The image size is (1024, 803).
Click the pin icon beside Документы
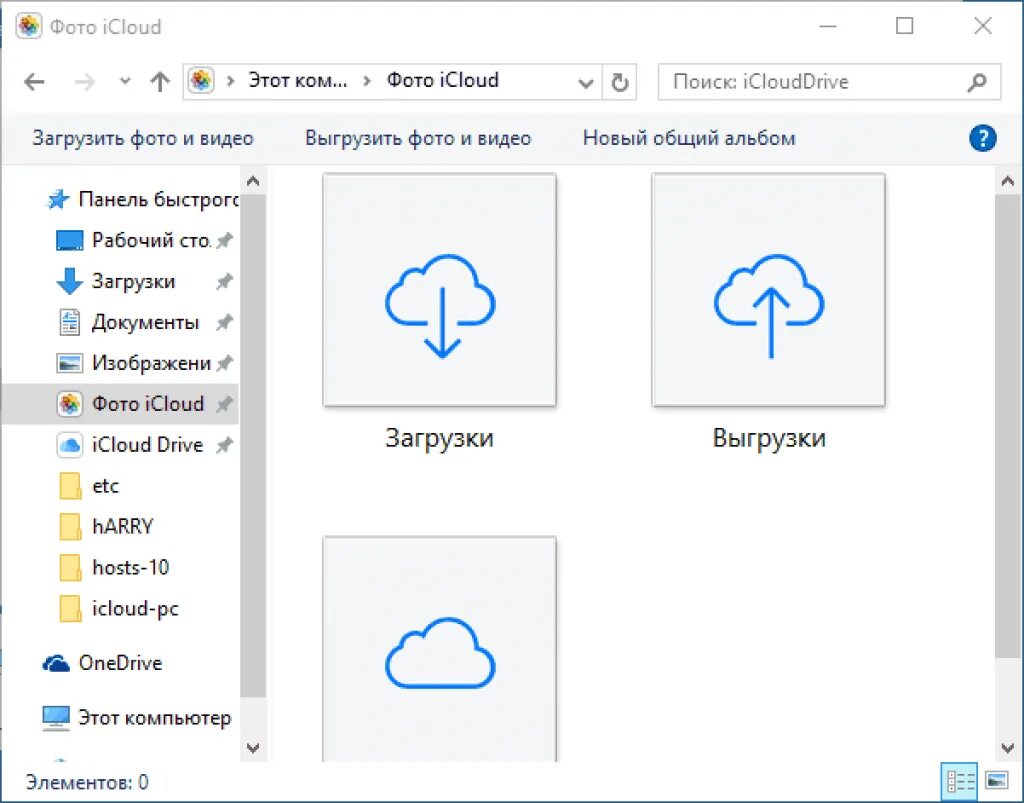(225, 323)
